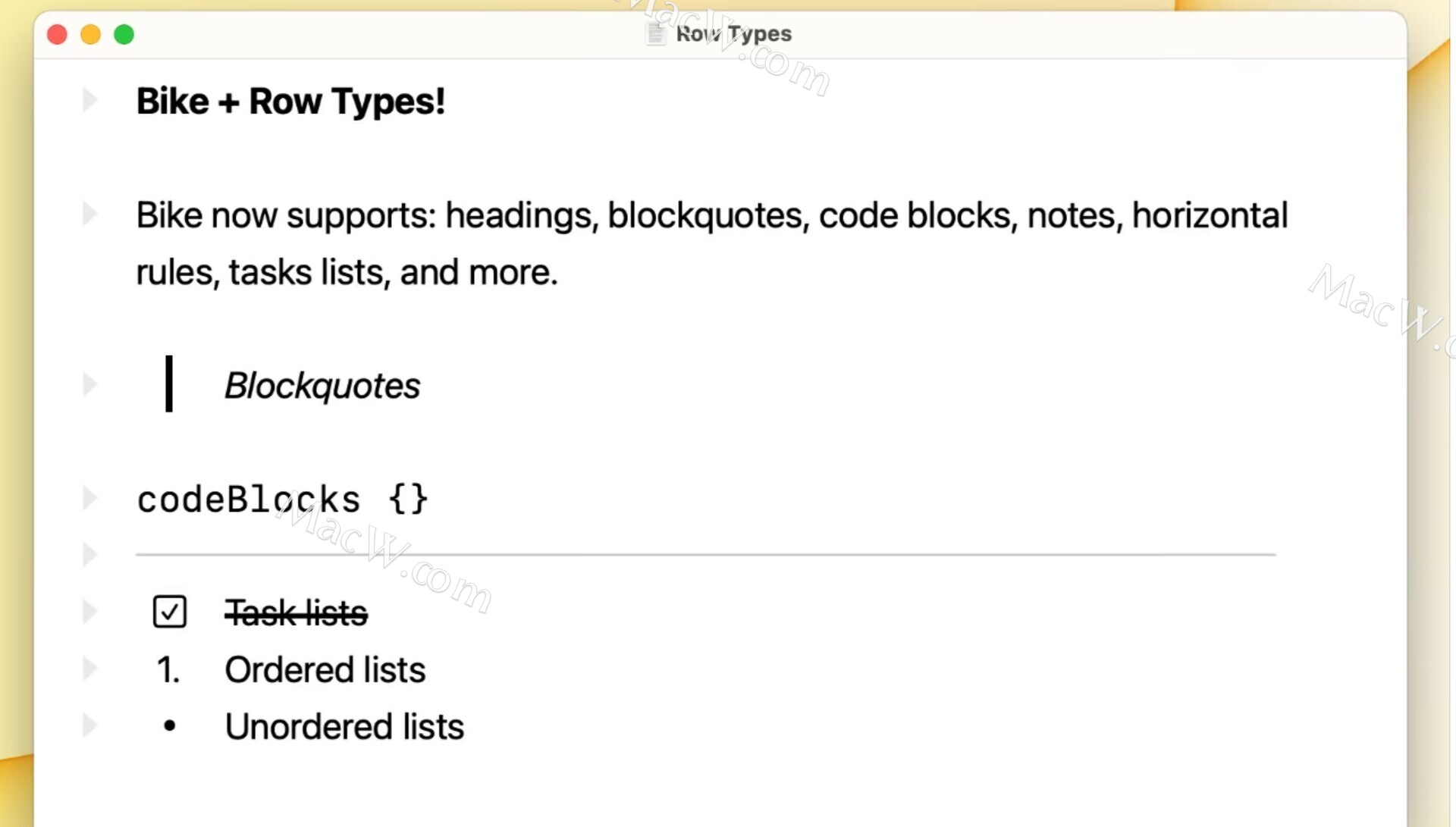Click the "1." number of Ordered lists
Image resolution: width=1456 pixels, height=827 pixels.
pyautogui.click(x=168, y=670)
